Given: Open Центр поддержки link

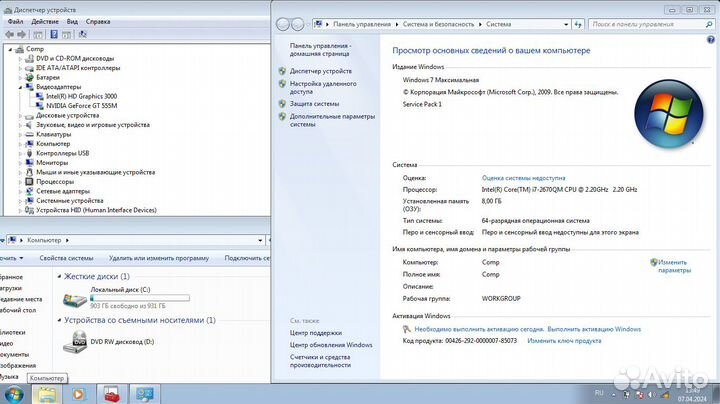Looking at the screenshot, I should click(x=316, y=333).
